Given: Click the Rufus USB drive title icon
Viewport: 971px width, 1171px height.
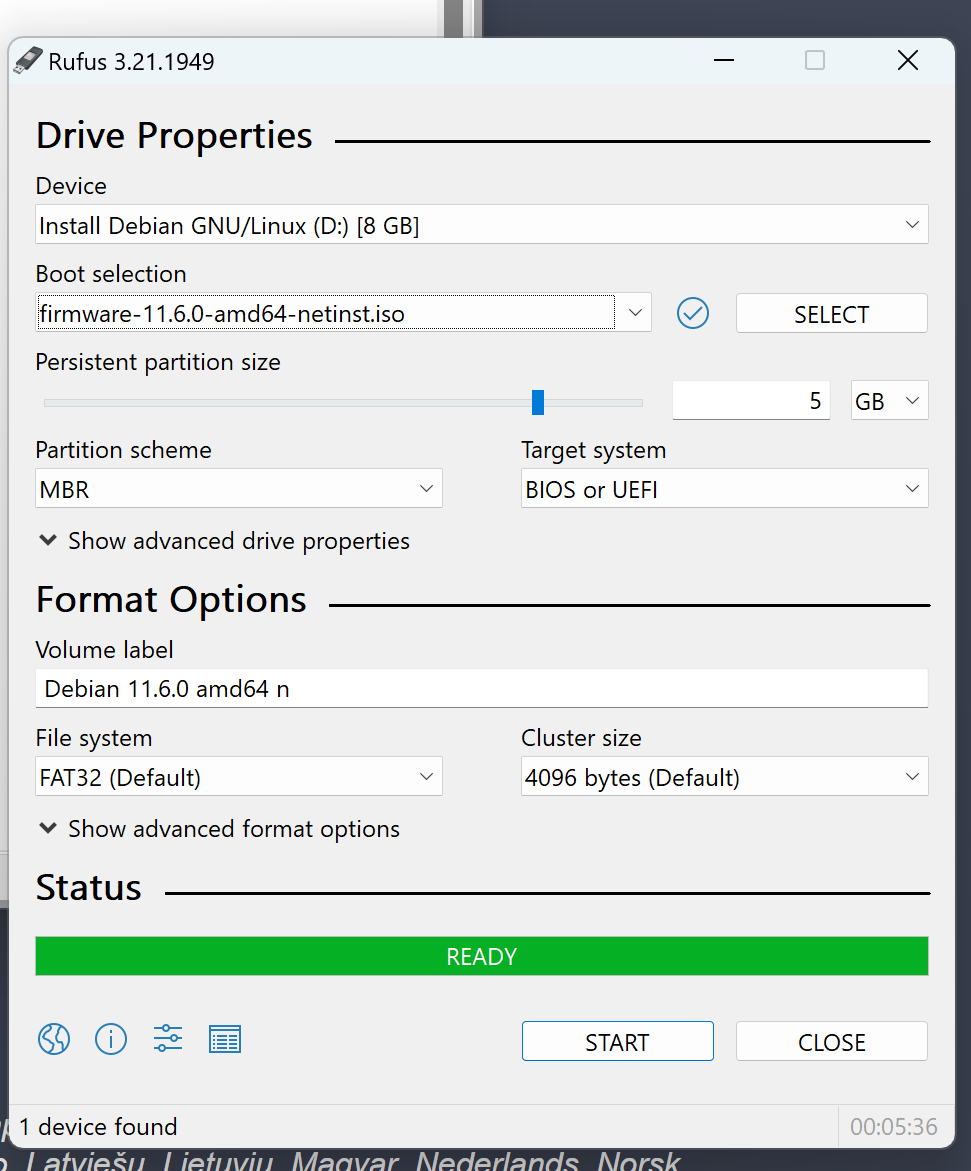Looking at the screenshot, I should (28, 62).
